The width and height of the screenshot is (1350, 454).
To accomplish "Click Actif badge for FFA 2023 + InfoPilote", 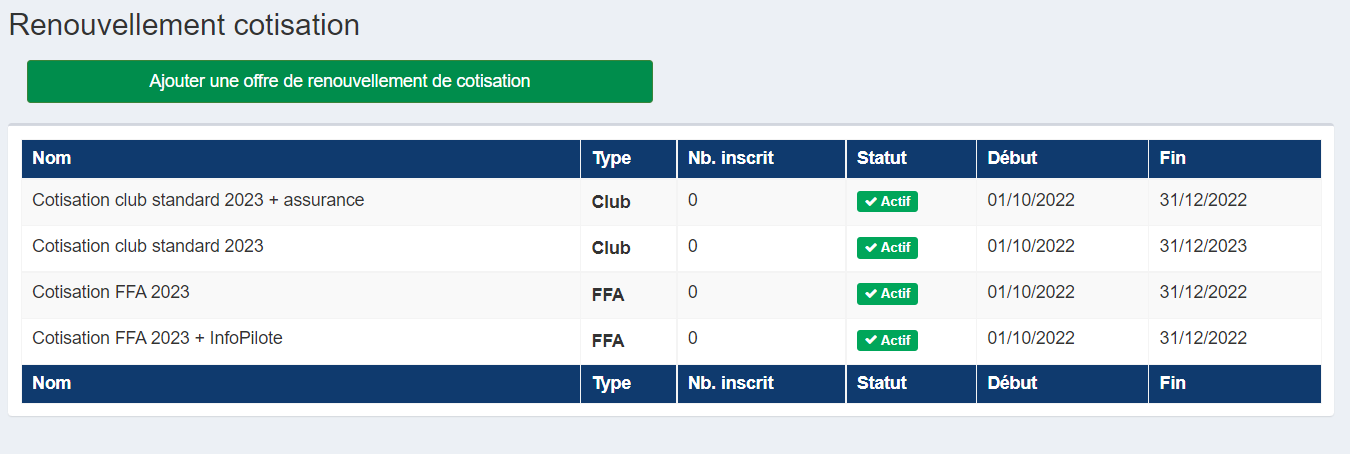I will point(887,340).
